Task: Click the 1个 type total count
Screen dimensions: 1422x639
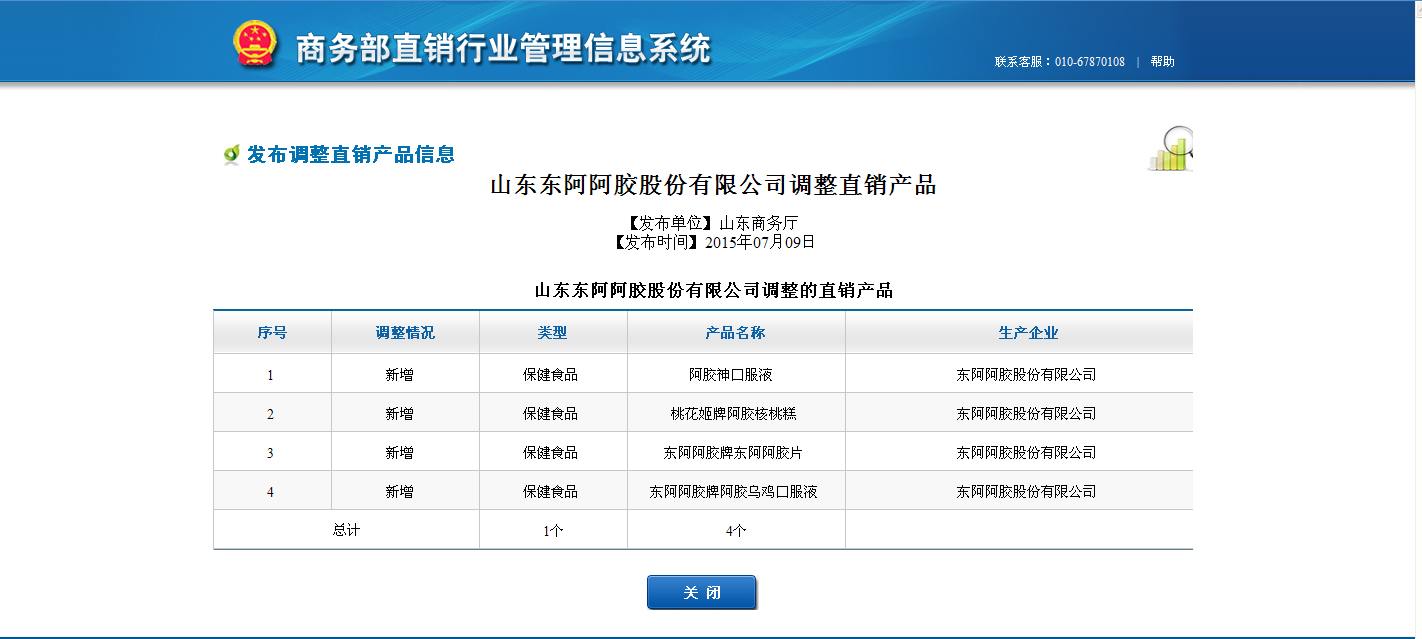Action: (553, 531)
